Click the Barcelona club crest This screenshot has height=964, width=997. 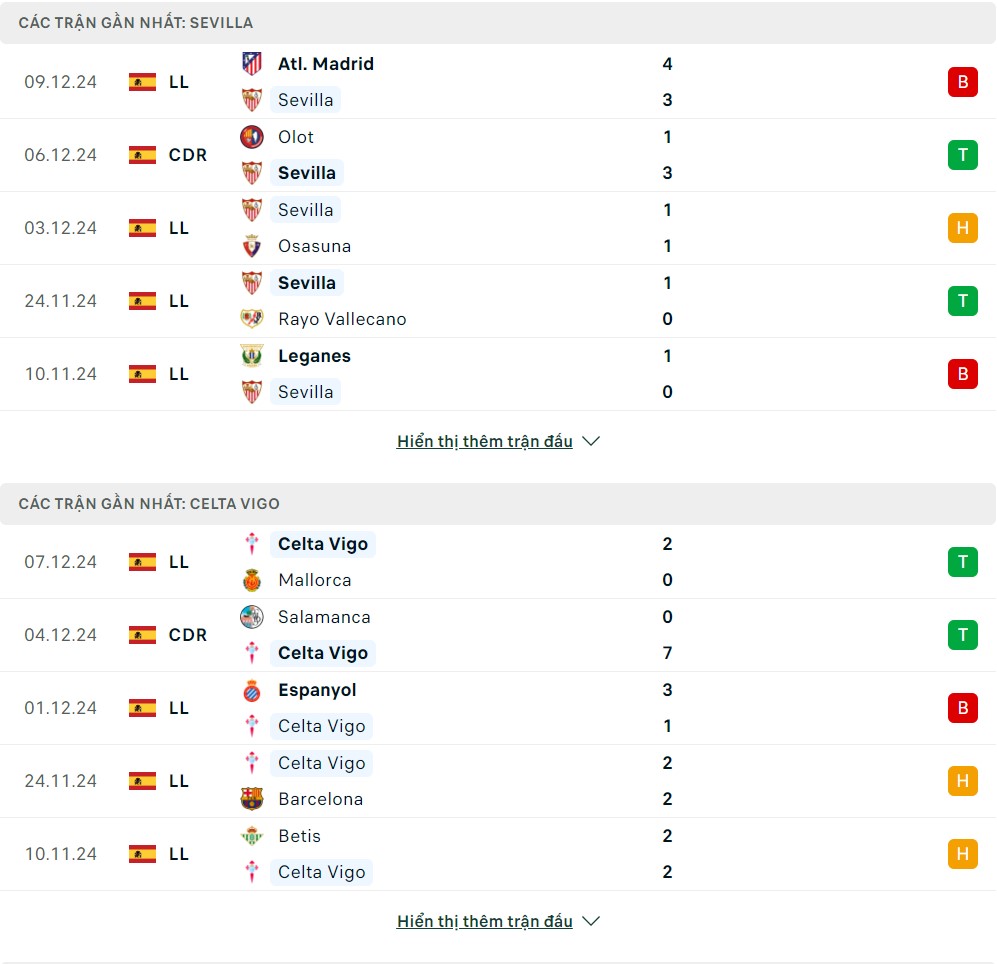click(252, 799)
